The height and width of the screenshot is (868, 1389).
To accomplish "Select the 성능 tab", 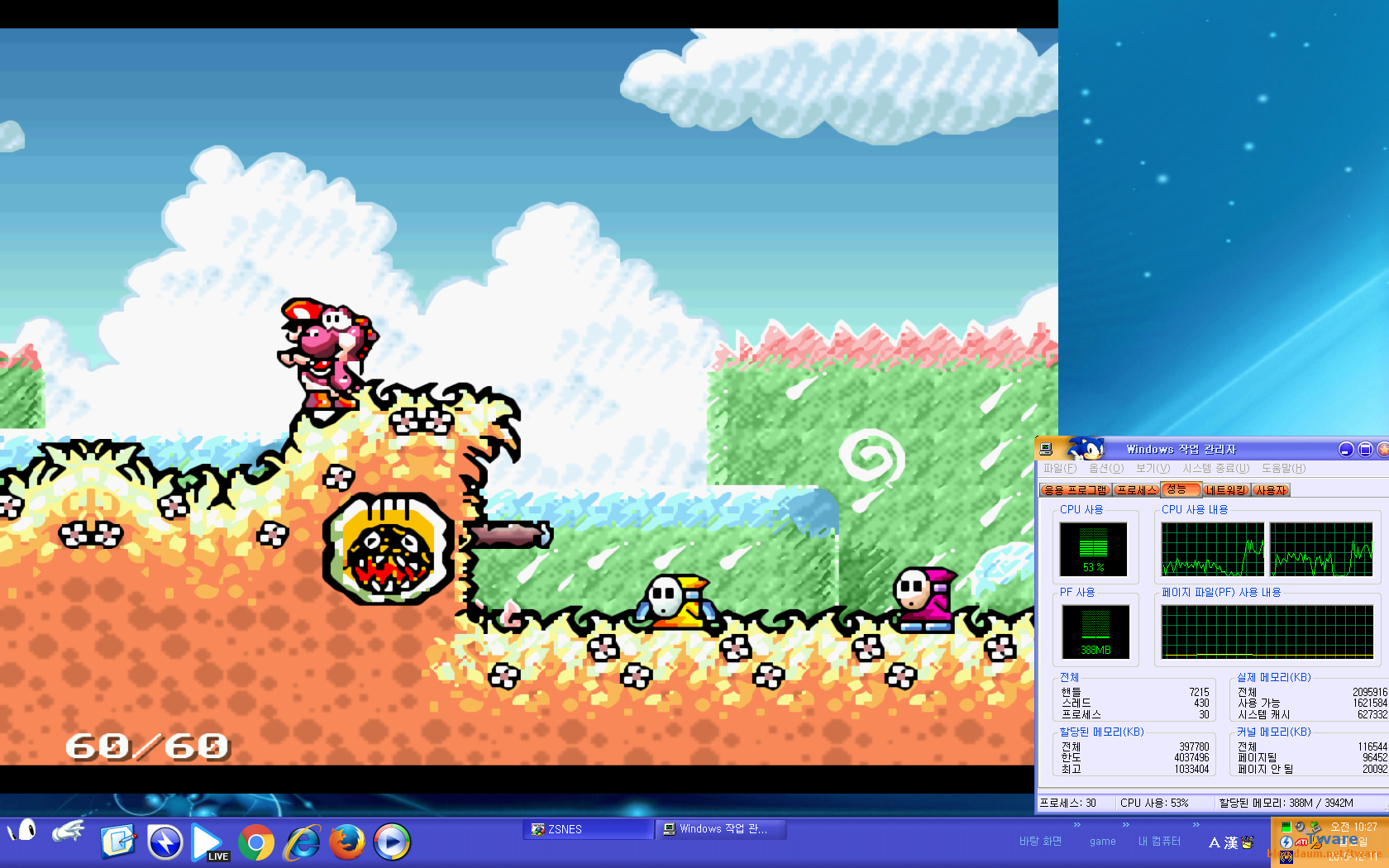I will click(x=1180, y=489).
